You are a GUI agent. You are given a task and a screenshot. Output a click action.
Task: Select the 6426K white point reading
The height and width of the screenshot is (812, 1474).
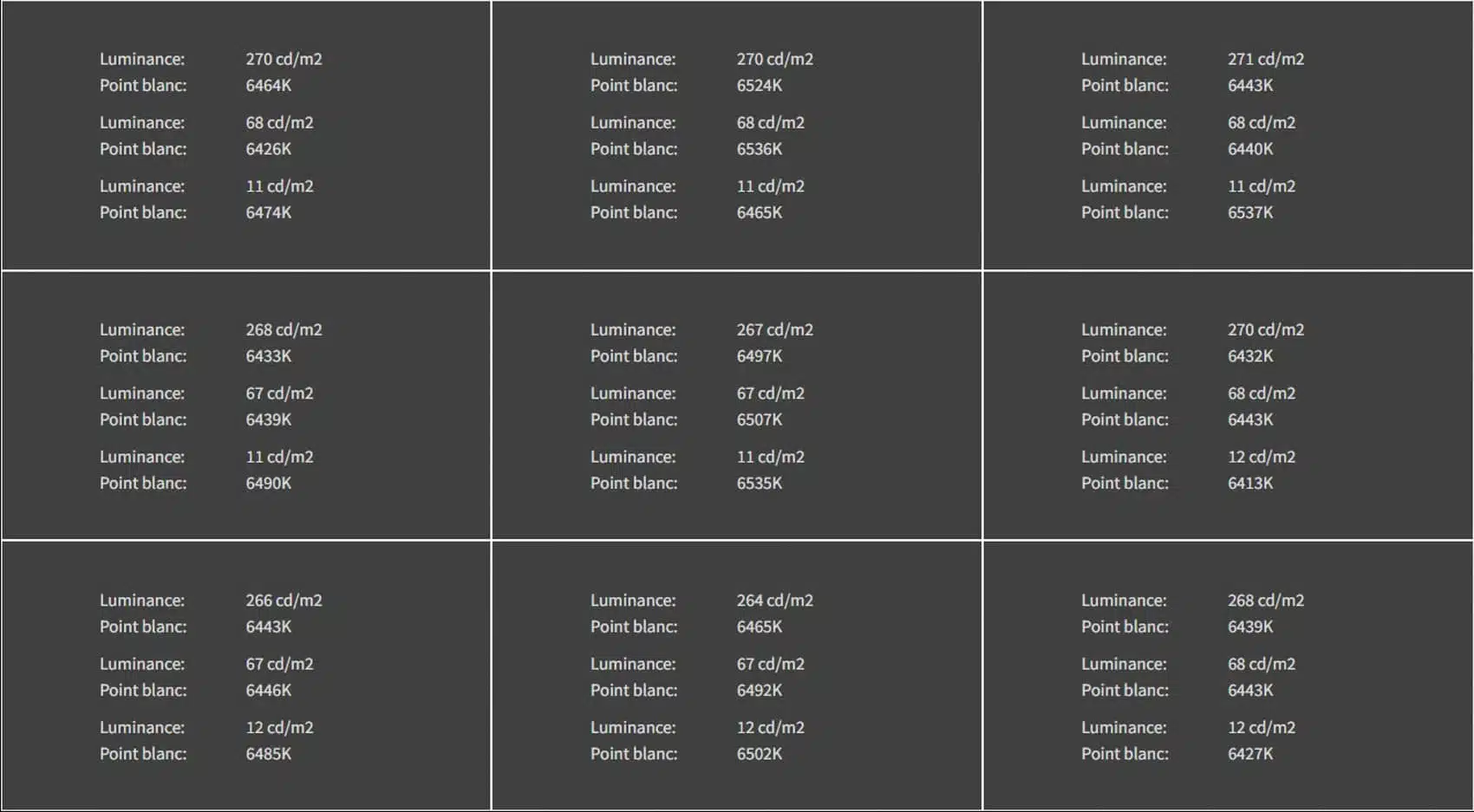coord(268,148)
